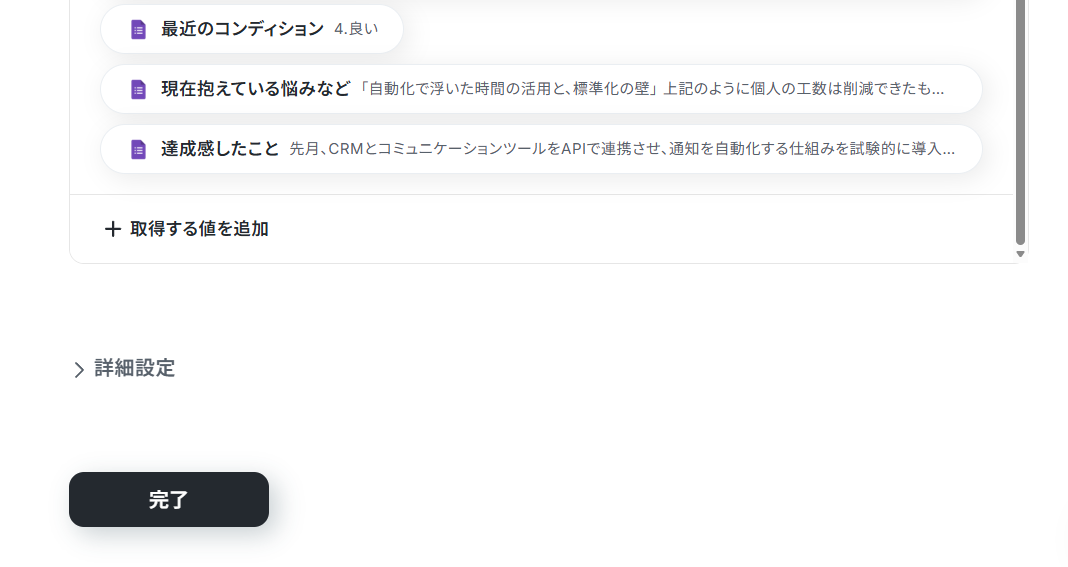Screen dimensions: 1068x567
Task: Click 取得する値を追加 to add a value
Action: 199,229
